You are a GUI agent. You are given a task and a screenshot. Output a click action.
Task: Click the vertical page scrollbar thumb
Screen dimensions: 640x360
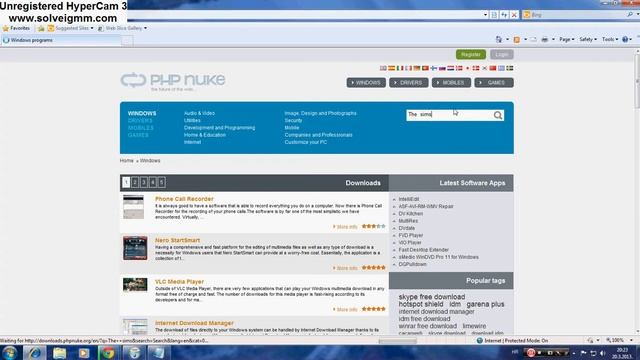click(x=637, y=82)
